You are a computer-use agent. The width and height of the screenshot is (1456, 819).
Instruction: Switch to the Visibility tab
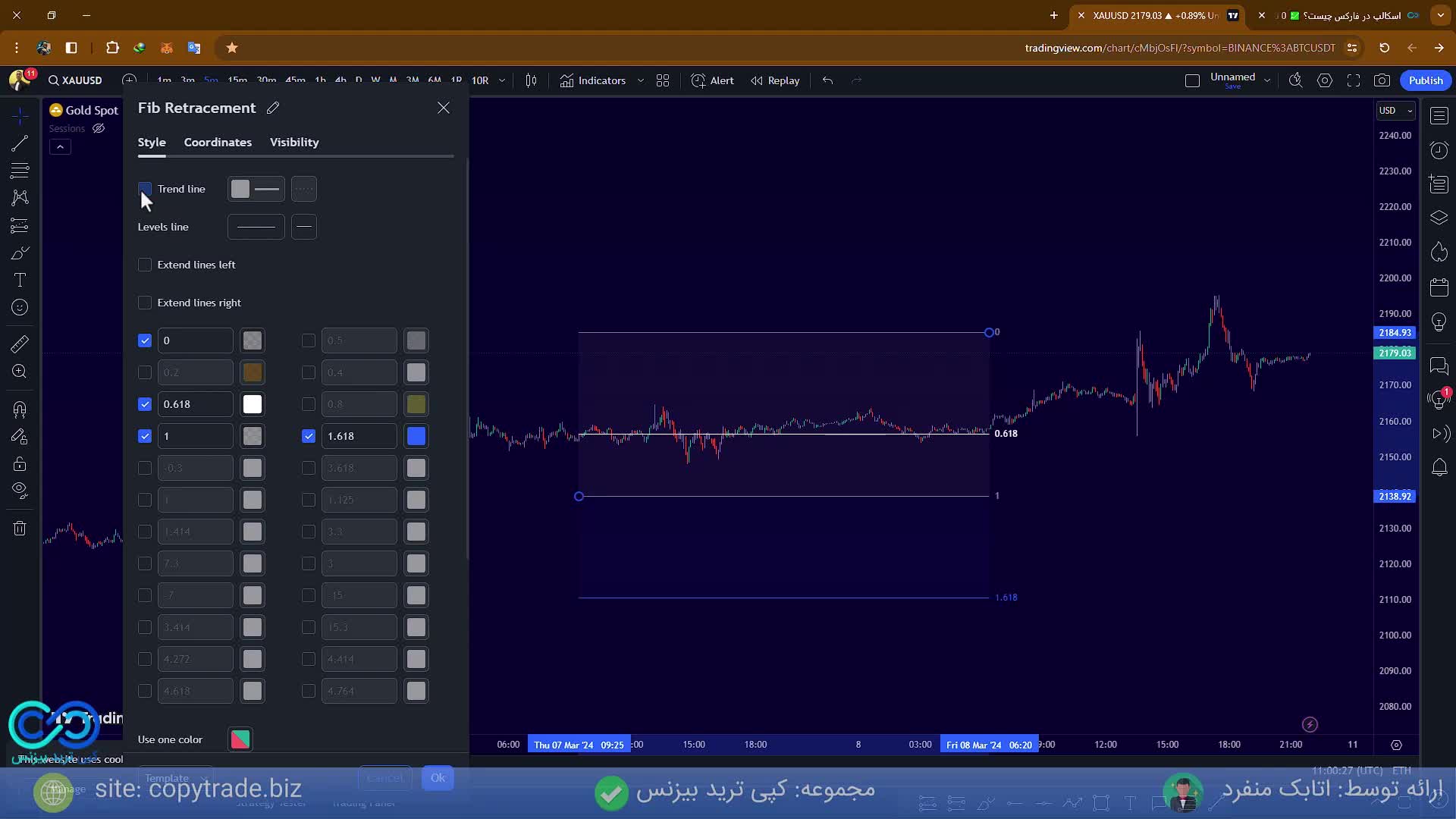pyautogui.click(x=294, y=143)
